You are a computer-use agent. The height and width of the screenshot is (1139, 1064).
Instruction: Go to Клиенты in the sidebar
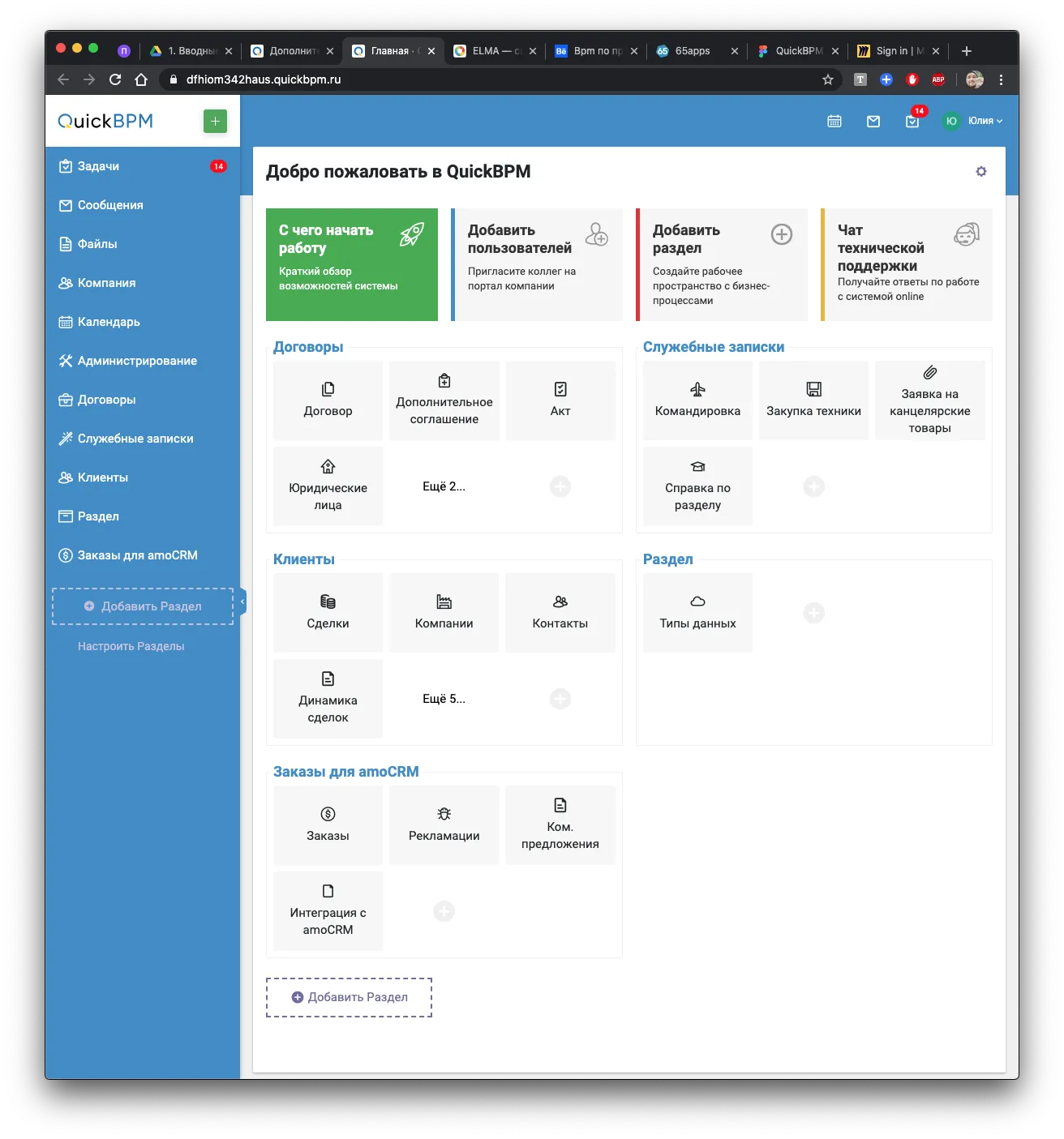tap(143, 477)
